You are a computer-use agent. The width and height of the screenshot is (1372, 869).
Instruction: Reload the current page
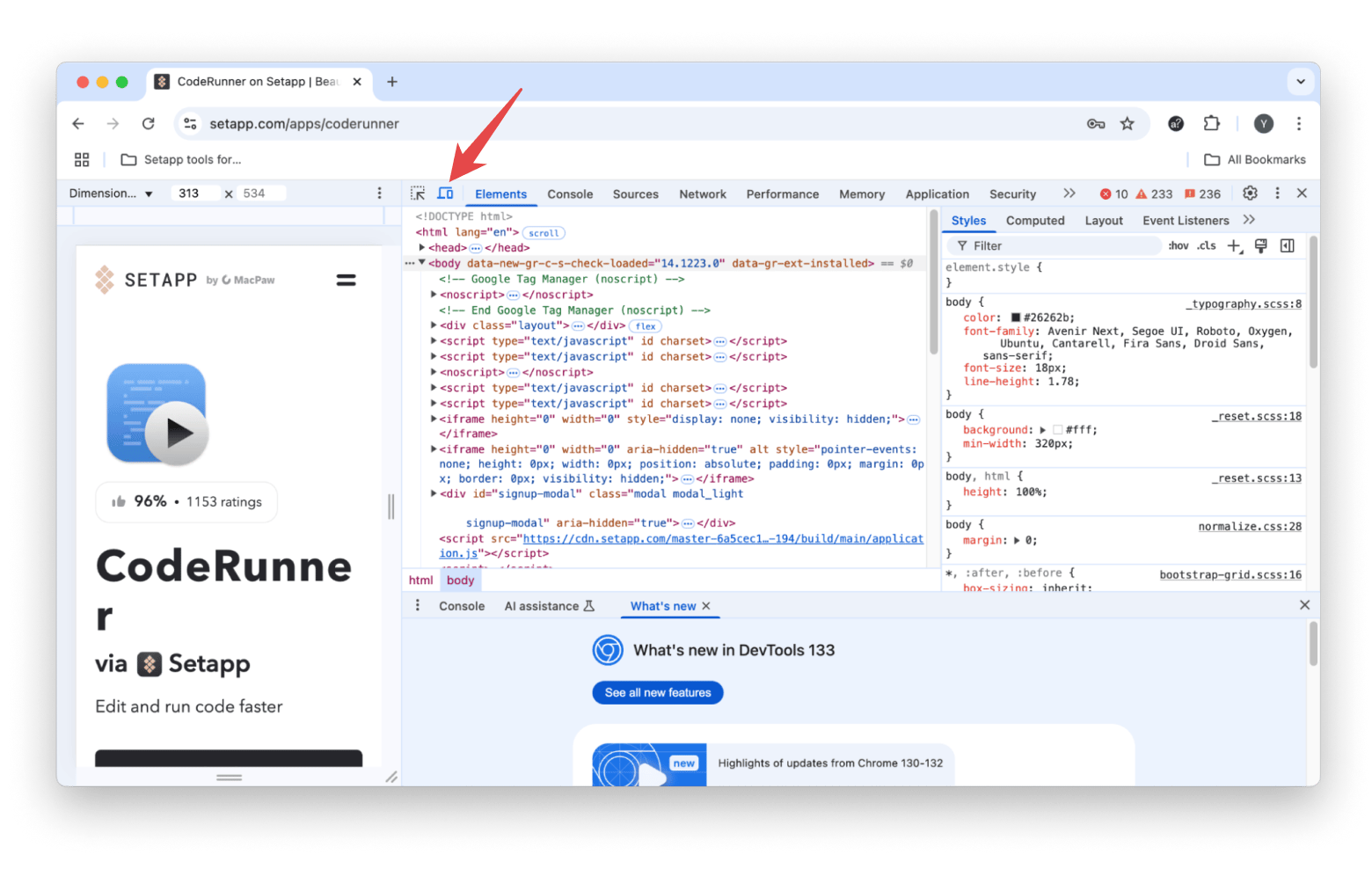(149, 124)
